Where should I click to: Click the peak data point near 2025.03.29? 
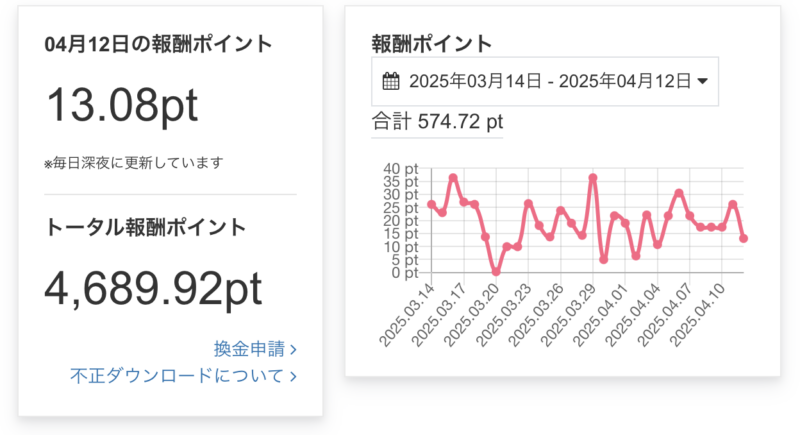tap(592, 178)
